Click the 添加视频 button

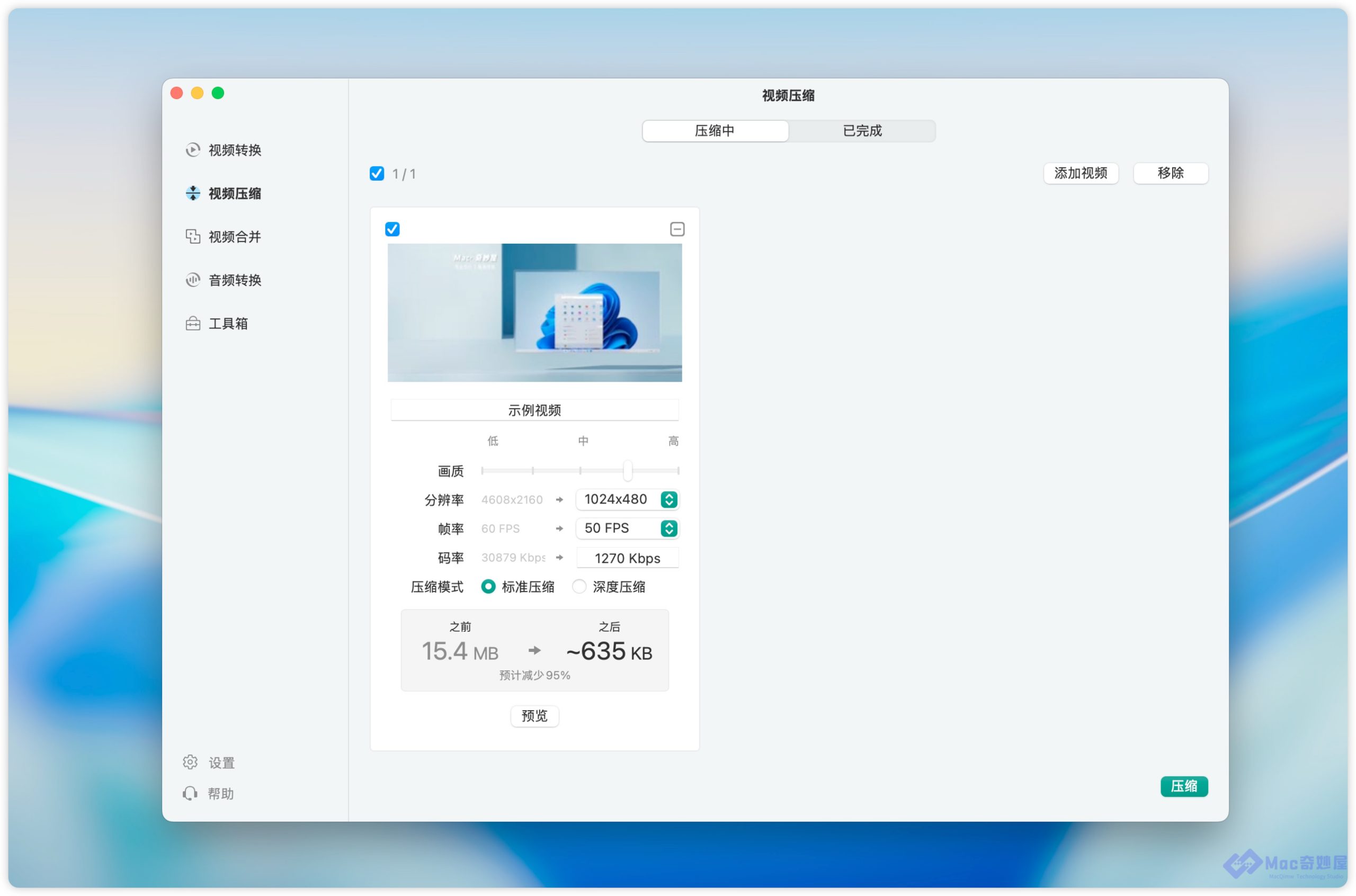1080,173
